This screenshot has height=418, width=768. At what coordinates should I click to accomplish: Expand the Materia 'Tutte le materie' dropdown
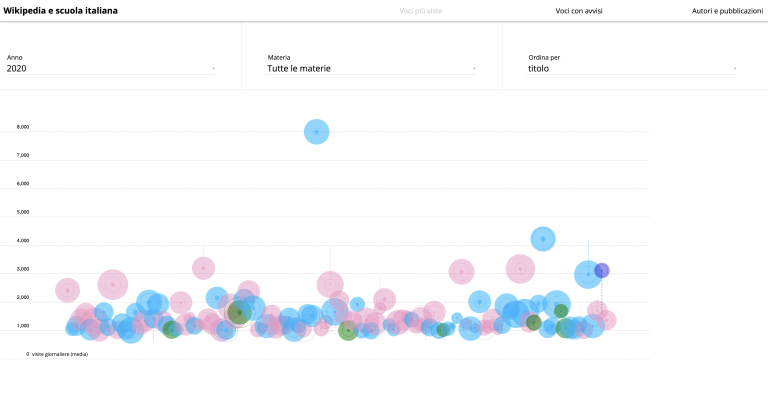click(x=370, y=69)
